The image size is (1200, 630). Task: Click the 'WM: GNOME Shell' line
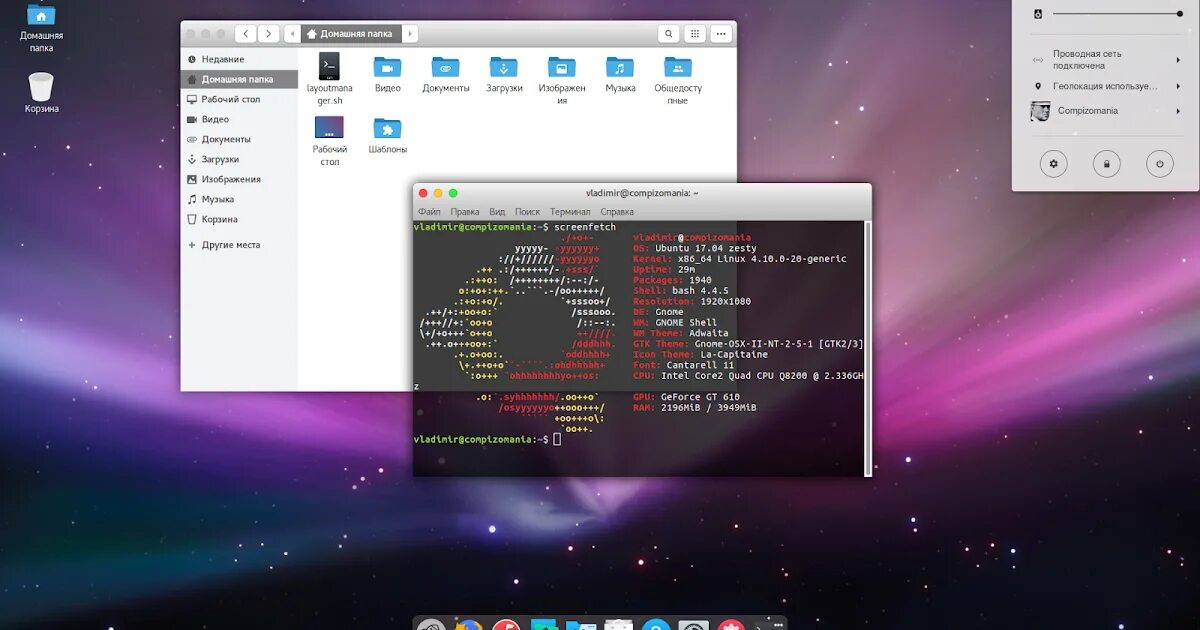click(675, 323)
